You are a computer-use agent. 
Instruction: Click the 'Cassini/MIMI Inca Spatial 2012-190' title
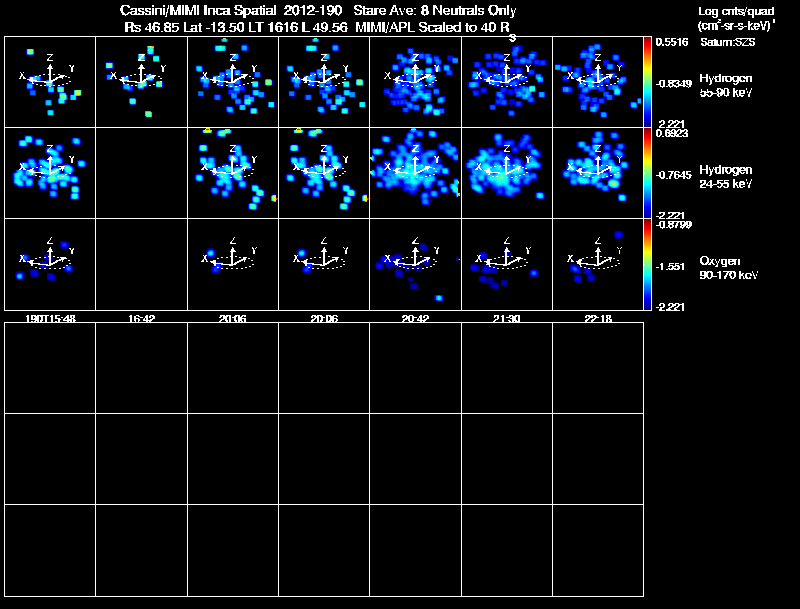pos(231,10)
